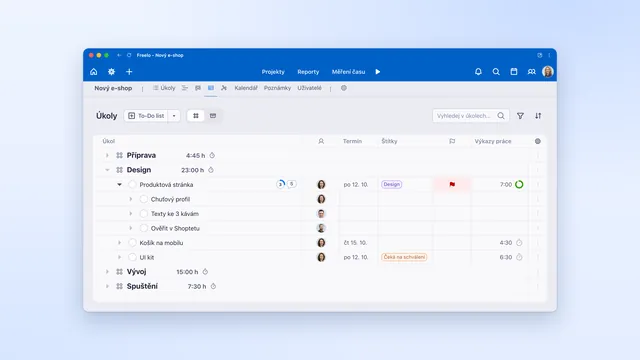Collapse Produktová stránka subtasks
The height and width of the screenshot is (360, 640).
(120, 184)
